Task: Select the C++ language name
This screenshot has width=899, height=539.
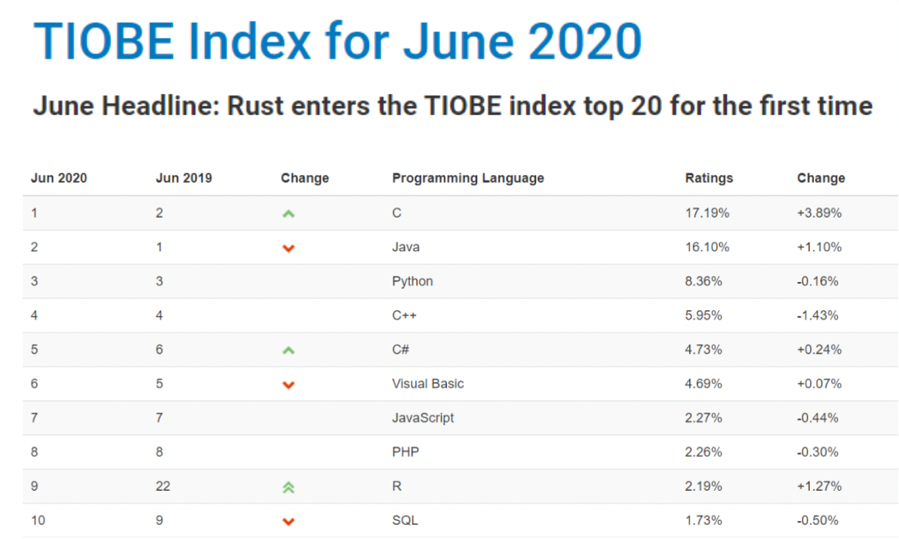Action: (404, 315)
